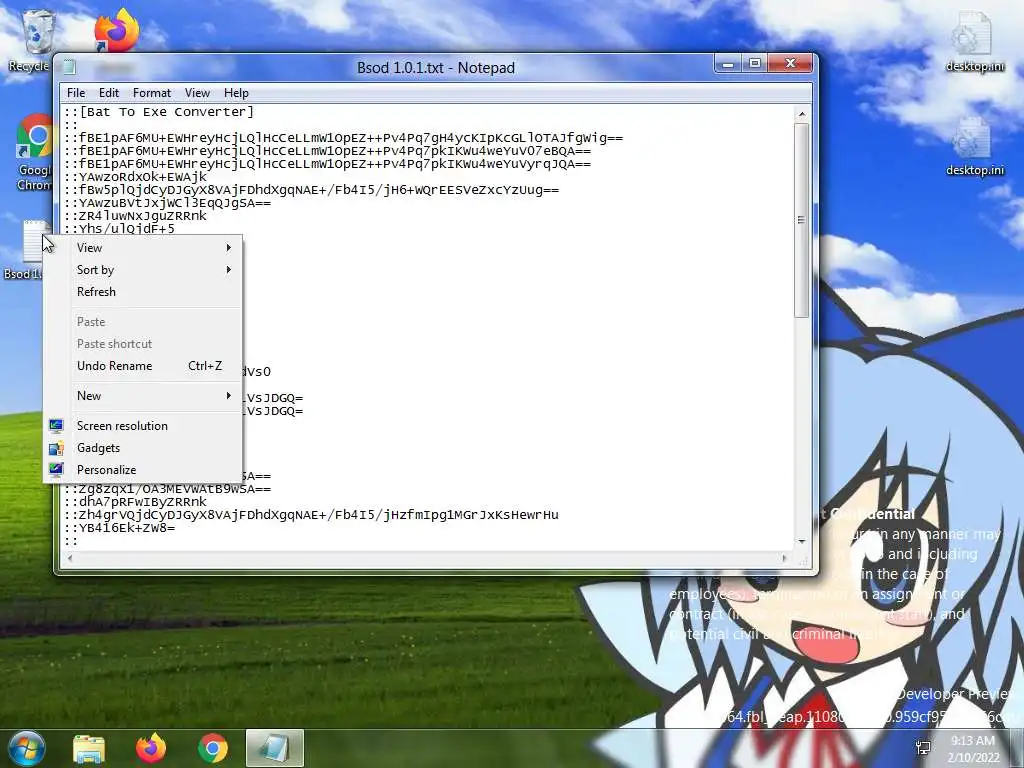This screenshot has width=1024, height=768.
Task: Open Notepad View menu
Action: click(197, 93)
